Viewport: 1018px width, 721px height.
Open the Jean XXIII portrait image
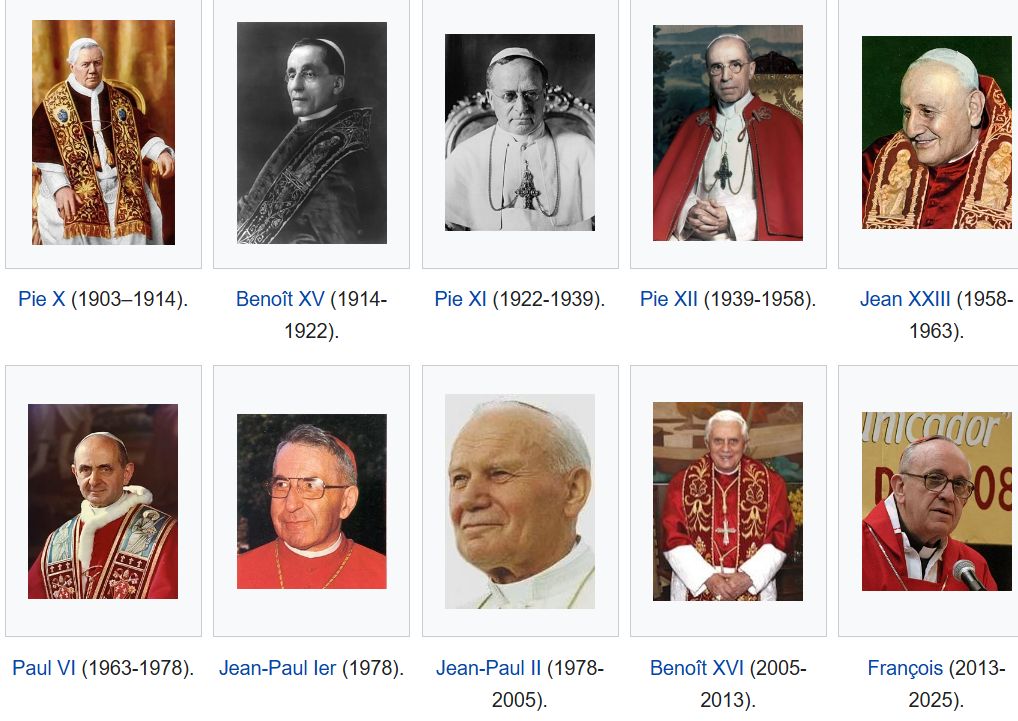point(937,132)
